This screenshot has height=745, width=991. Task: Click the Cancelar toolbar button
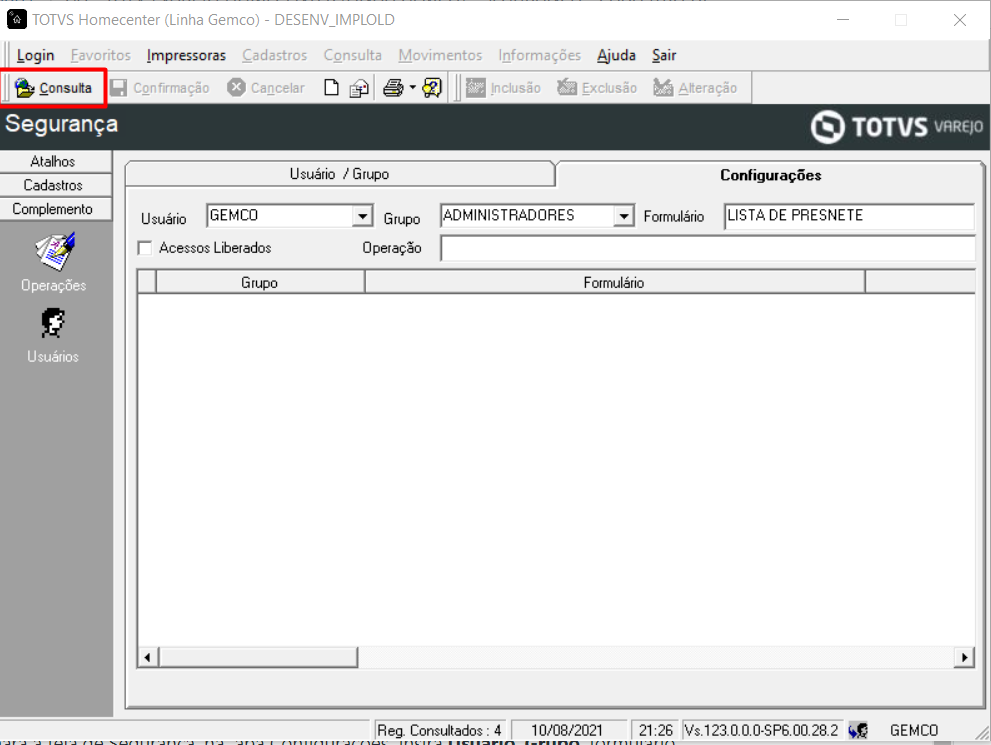point(266,88)
